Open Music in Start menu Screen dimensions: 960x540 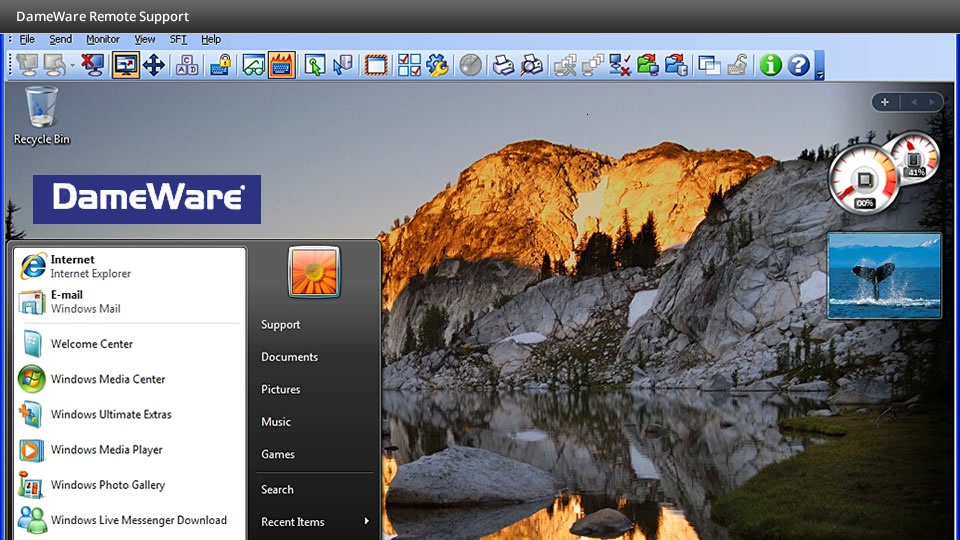(276, 422)
